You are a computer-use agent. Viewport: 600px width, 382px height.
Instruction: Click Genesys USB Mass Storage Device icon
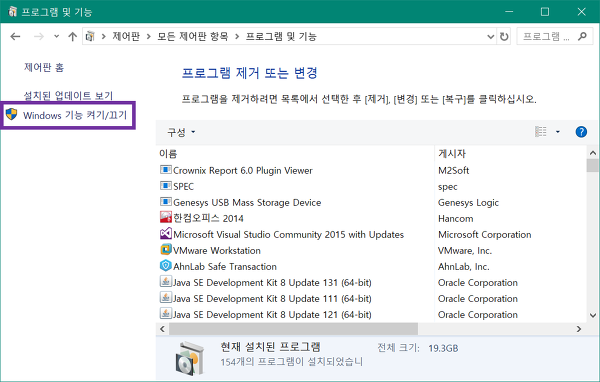pos(165,202)
